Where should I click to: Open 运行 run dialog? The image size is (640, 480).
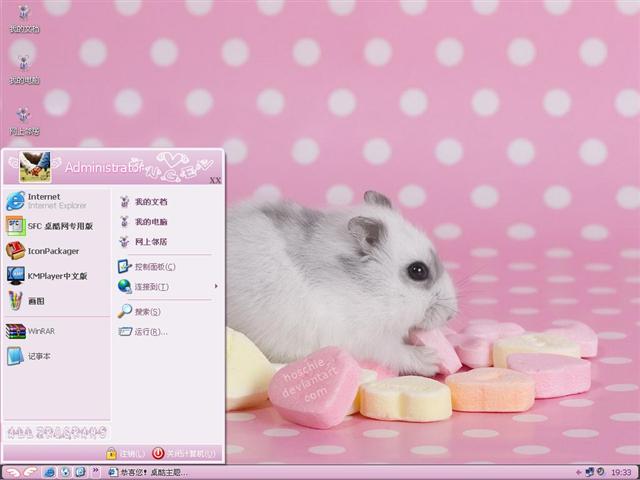click(x=146, y=332)
